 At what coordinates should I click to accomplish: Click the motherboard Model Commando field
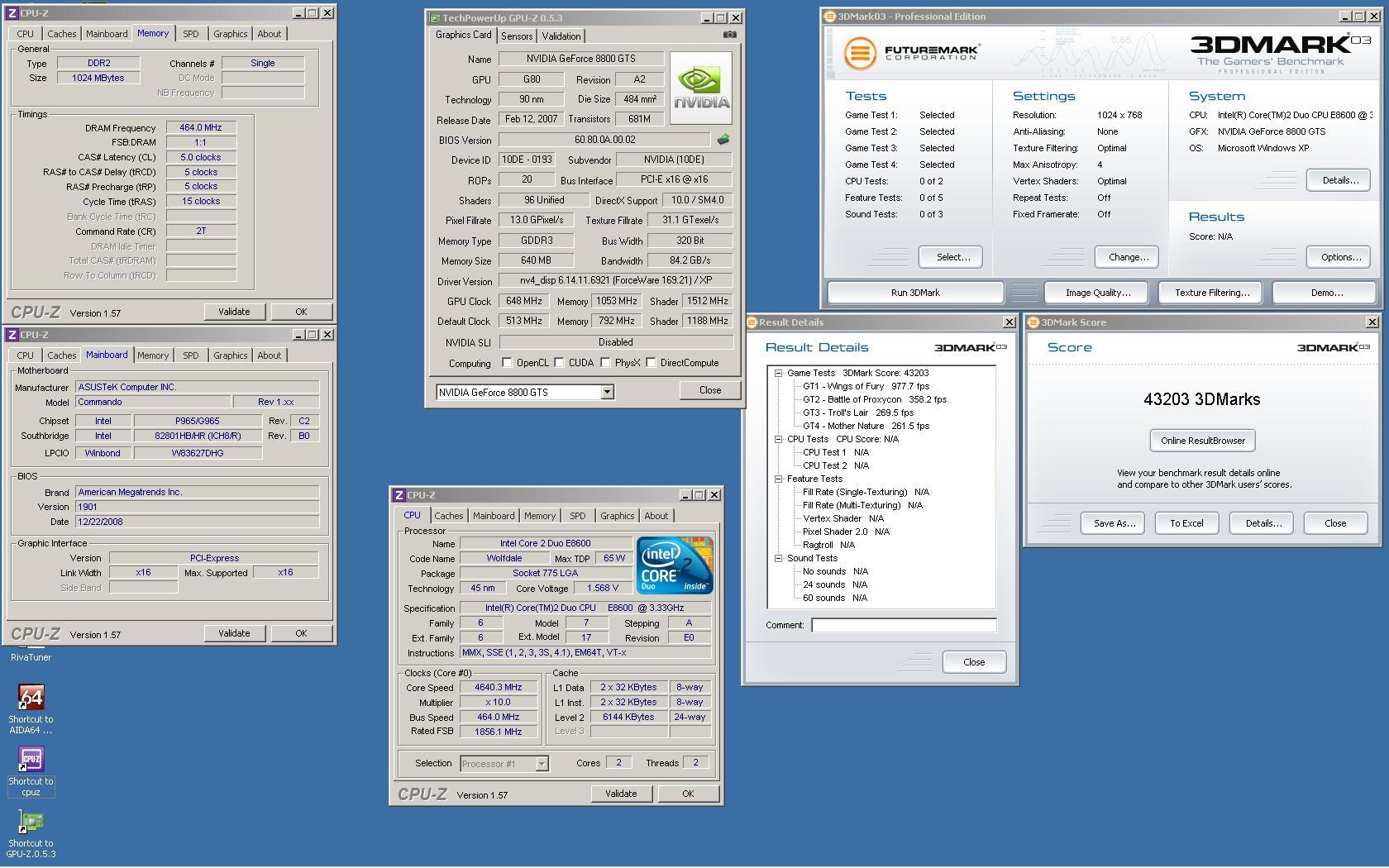click(x=153, y=402)
